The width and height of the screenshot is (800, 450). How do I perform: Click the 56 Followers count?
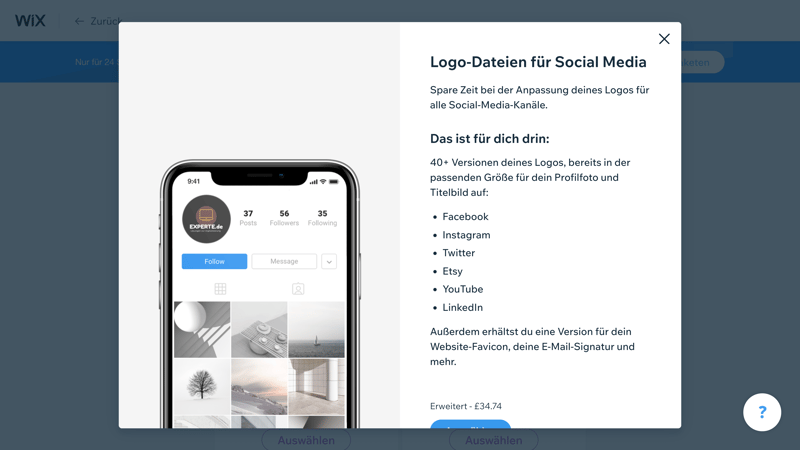click(284, 217)
